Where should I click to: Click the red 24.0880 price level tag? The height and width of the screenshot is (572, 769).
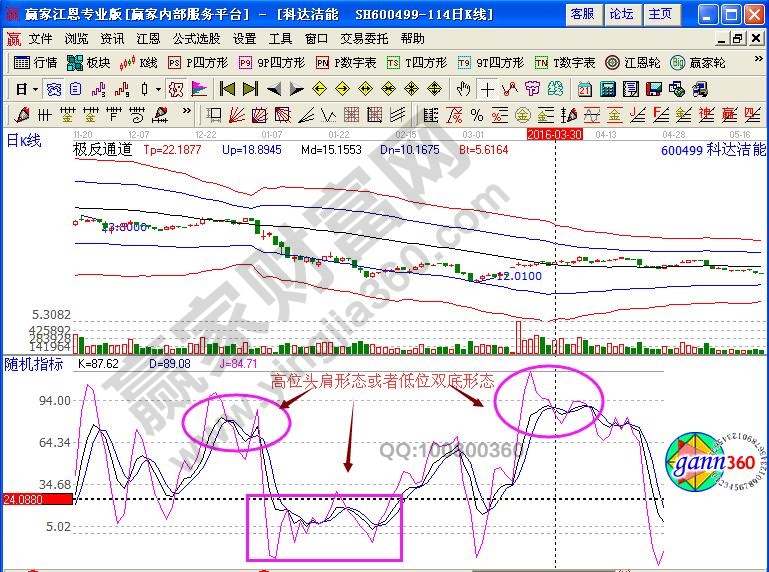(22, 498)
